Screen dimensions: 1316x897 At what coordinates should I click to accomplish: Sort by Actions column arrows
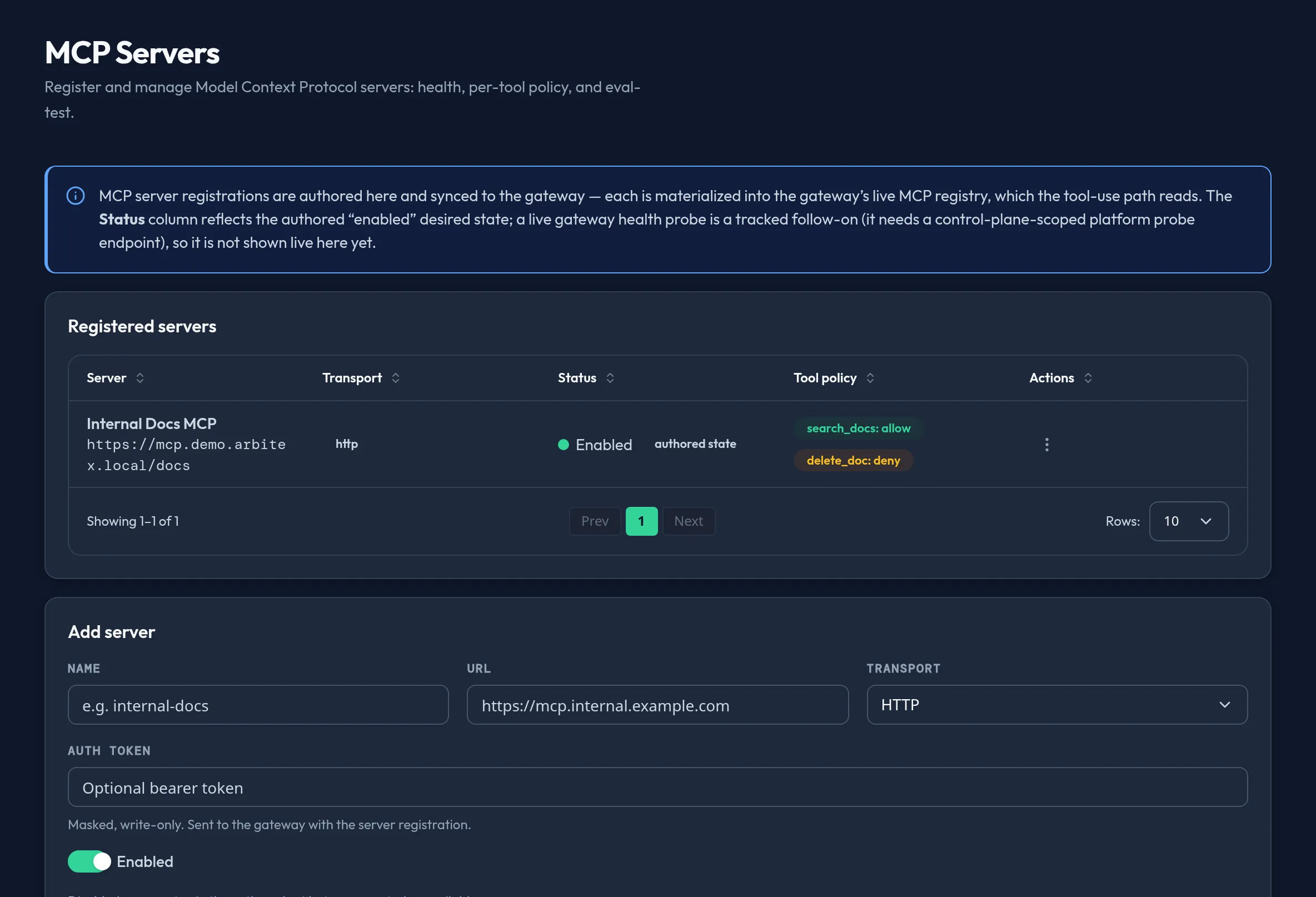coord(1088,378)
